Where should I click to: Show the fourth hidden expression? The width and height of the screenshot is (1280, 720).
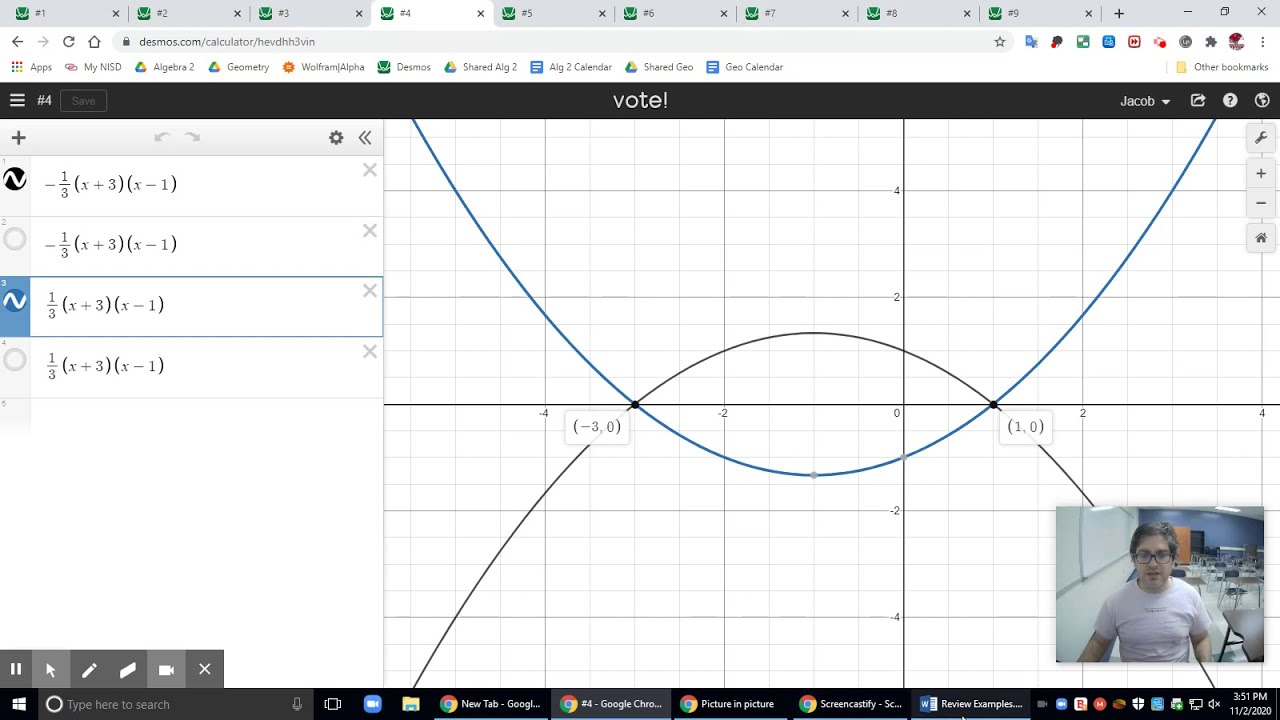click(15, 360)
